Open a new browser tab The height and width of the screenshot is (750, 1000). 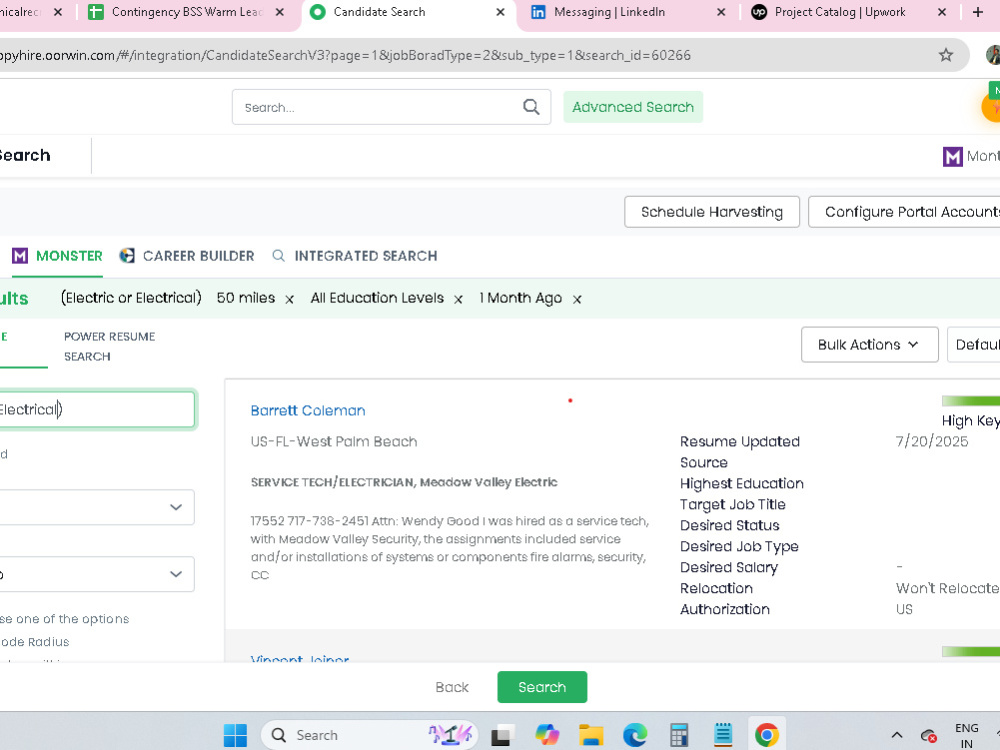coord(978,12)
